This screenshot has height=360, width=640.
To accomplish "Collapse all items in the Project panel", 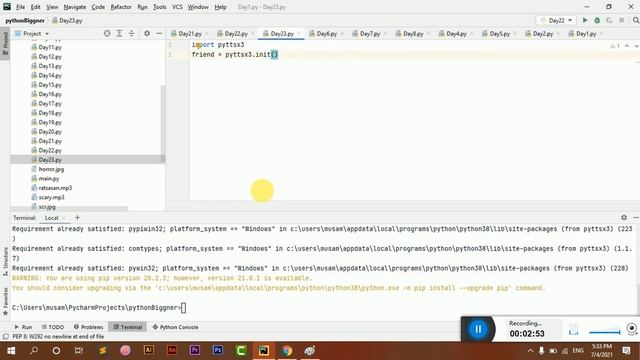I will [x=131, y=33].
